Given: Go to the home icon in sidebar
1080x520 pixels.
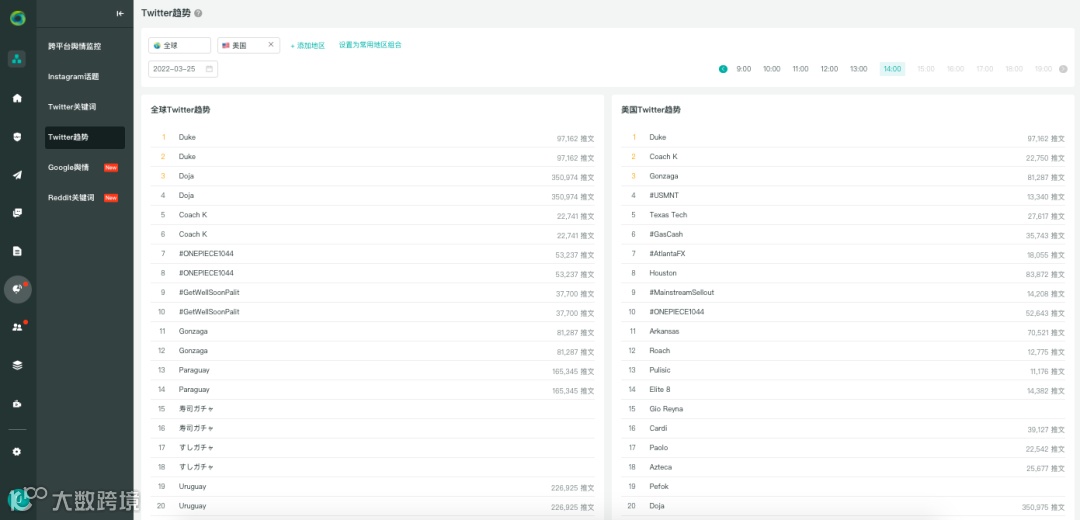Looking at the screenshot, I should [x=17, y=98].
